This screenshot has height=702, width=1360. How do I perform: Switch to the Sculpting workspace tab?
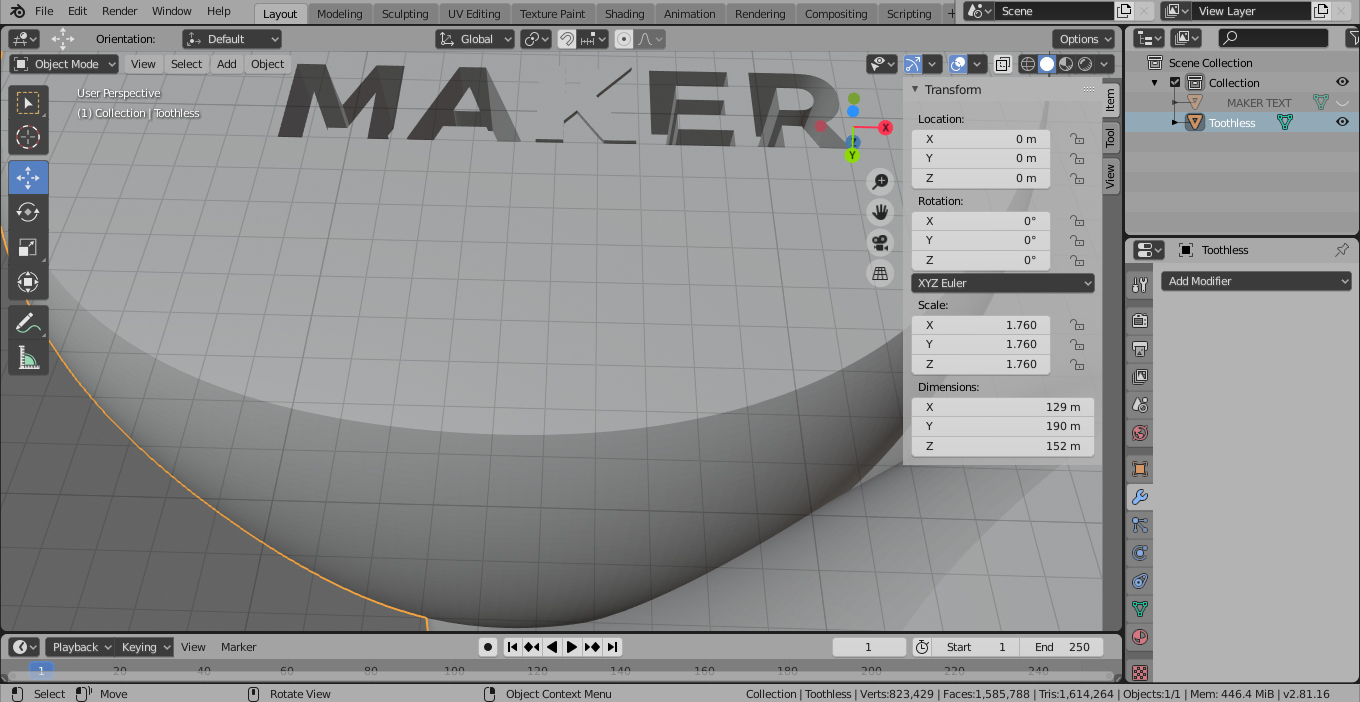click(x=405, y=14)
